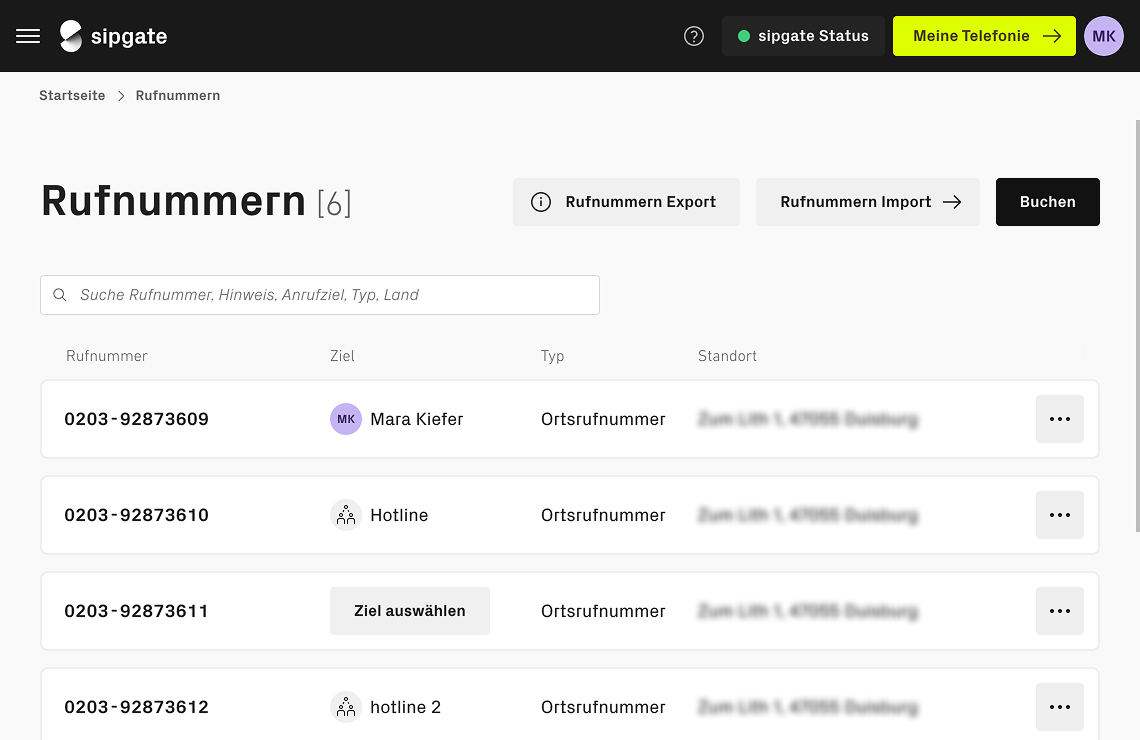
Task: Open Rufnummern Import
Action: pos(868,202)
